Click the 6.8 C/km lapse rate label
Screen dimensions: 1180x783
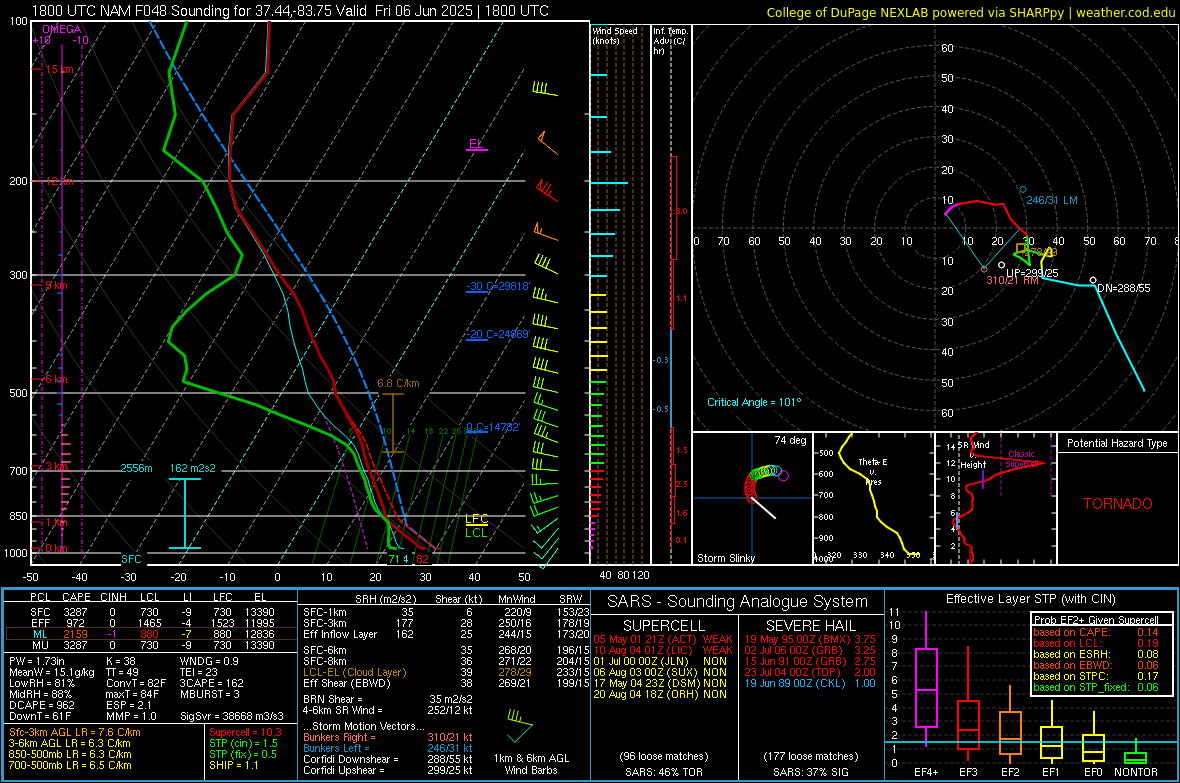tap(398, 383)
